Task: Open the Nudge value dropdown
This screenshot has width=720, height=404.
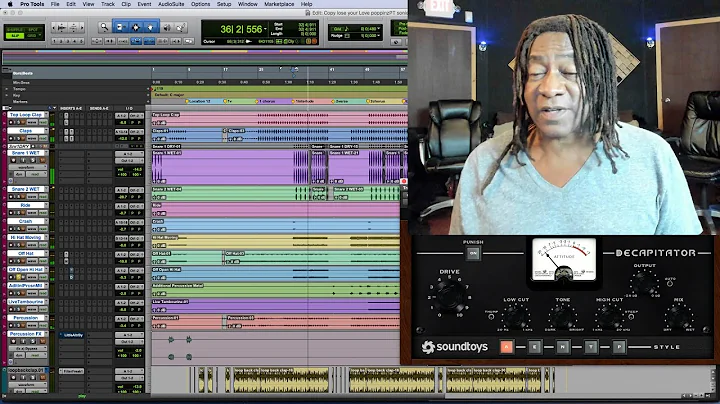Action: pyautogui.click(x=378, y=35)
